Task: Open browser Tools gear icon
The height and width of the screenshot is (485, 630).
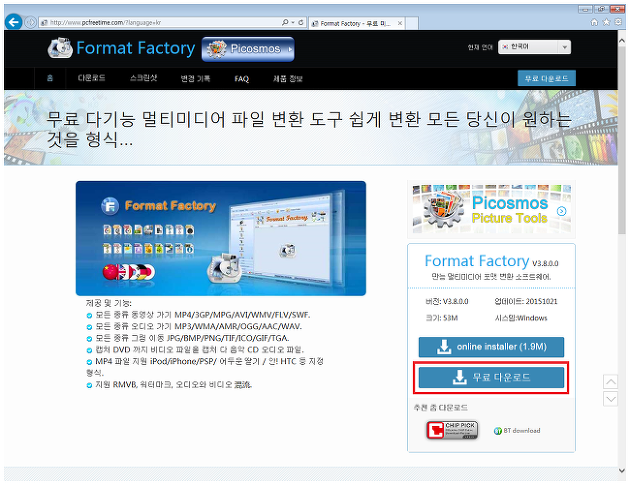Action: coord(619,23)
